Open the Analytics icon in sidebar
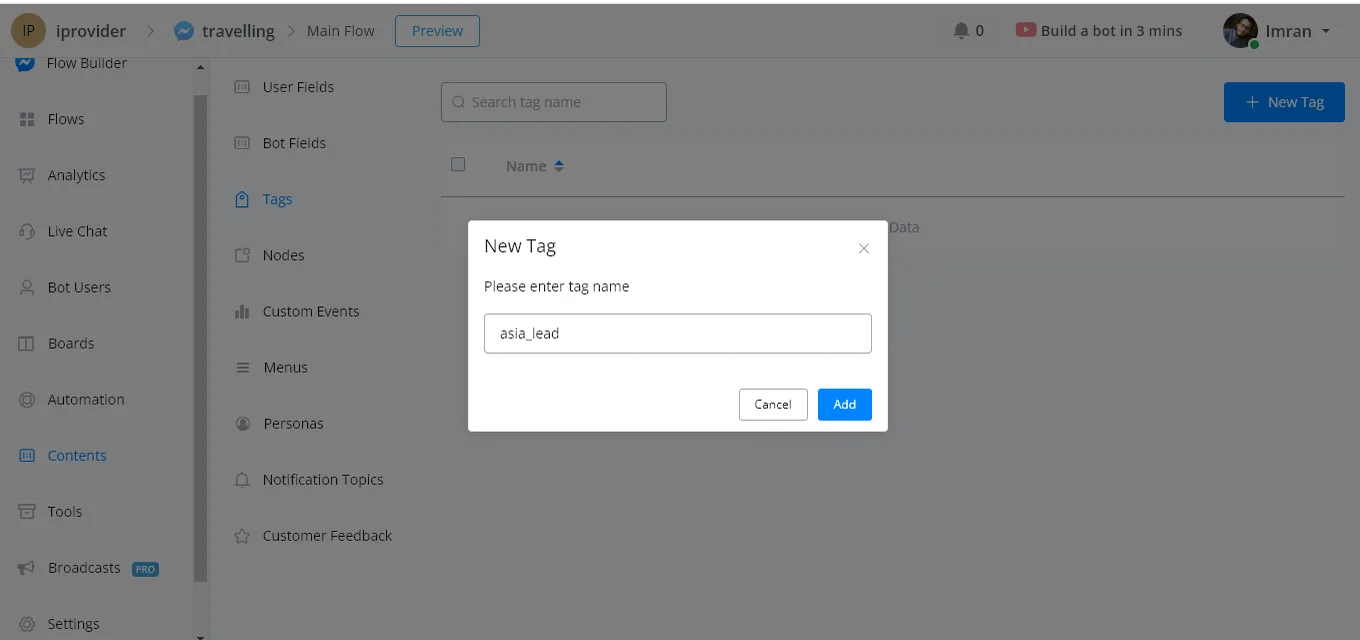 pos(27,175)
